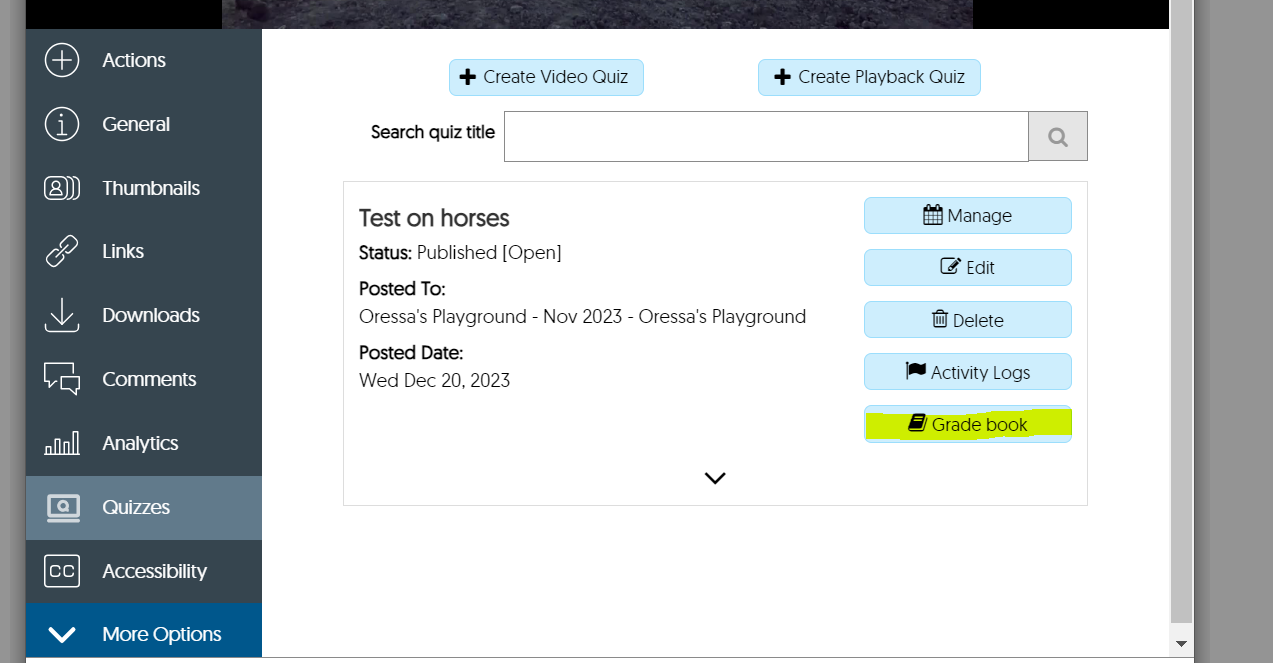This screenshot has height=663, width=1273.
Task: Click the Thumbnails sidebar icon
Action: tap(62, 188)
